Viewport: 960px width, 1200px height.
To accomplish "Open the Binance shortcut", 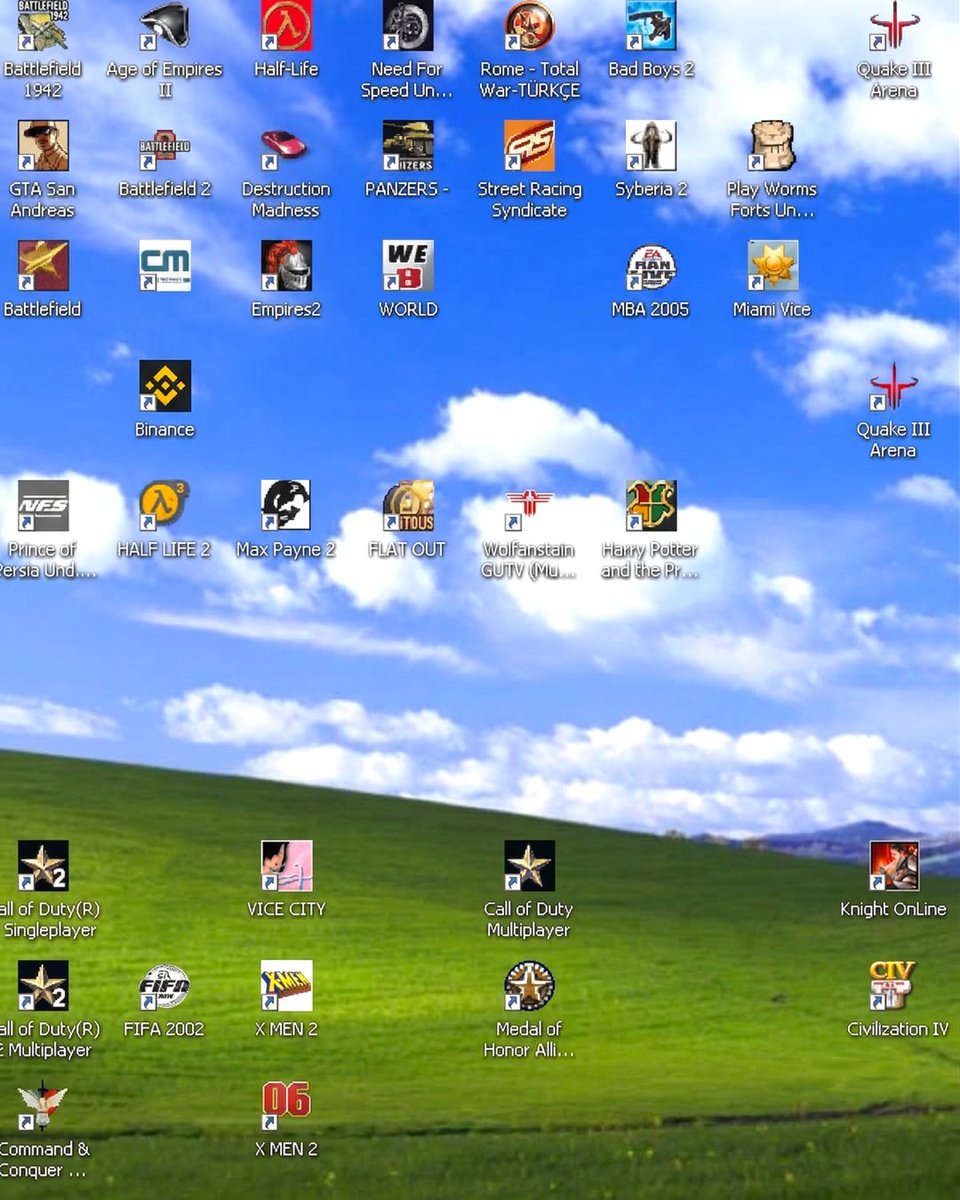I will [165, 386].
